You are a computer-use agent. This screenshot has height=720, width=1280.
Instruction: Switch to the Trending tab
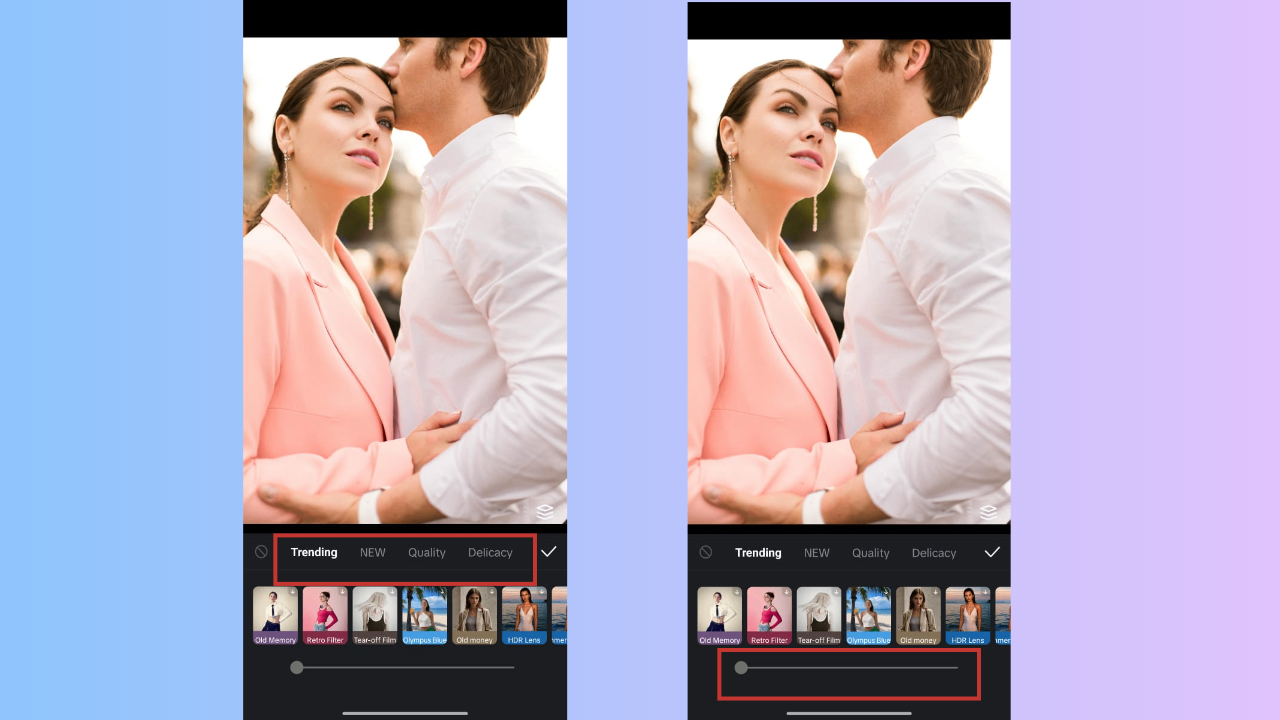313,552
